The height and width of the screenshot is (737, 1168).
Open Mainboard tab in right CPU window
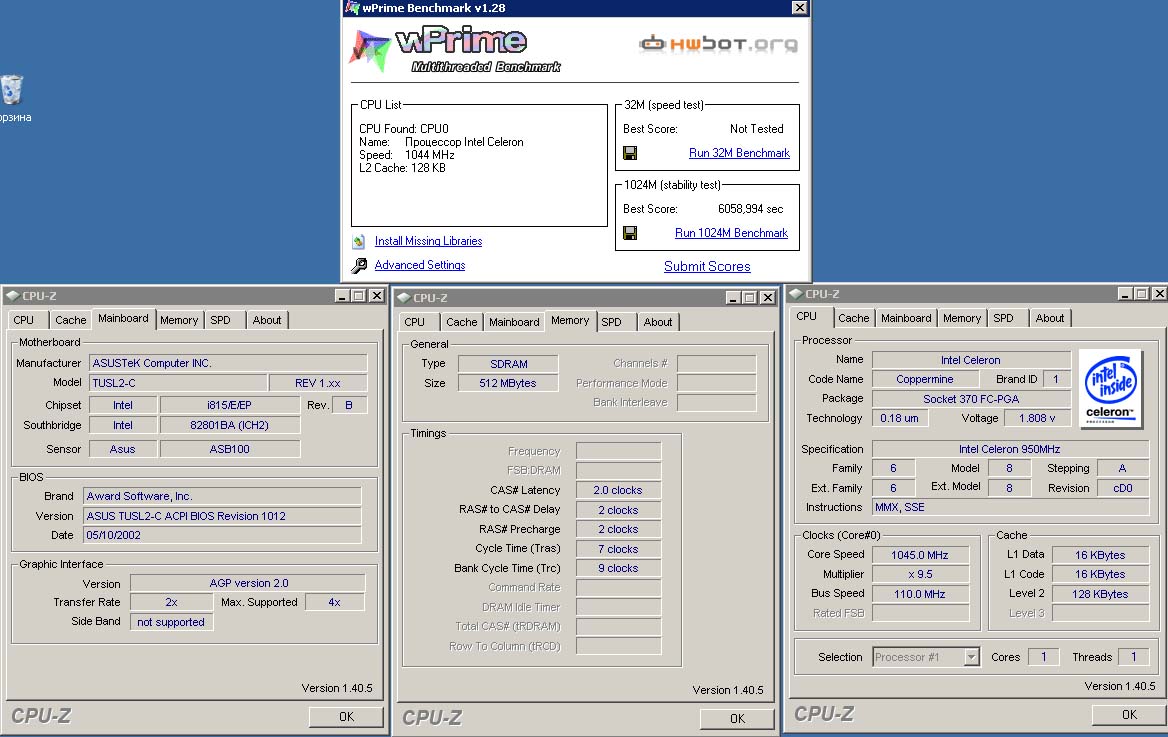tap(906, 318)
